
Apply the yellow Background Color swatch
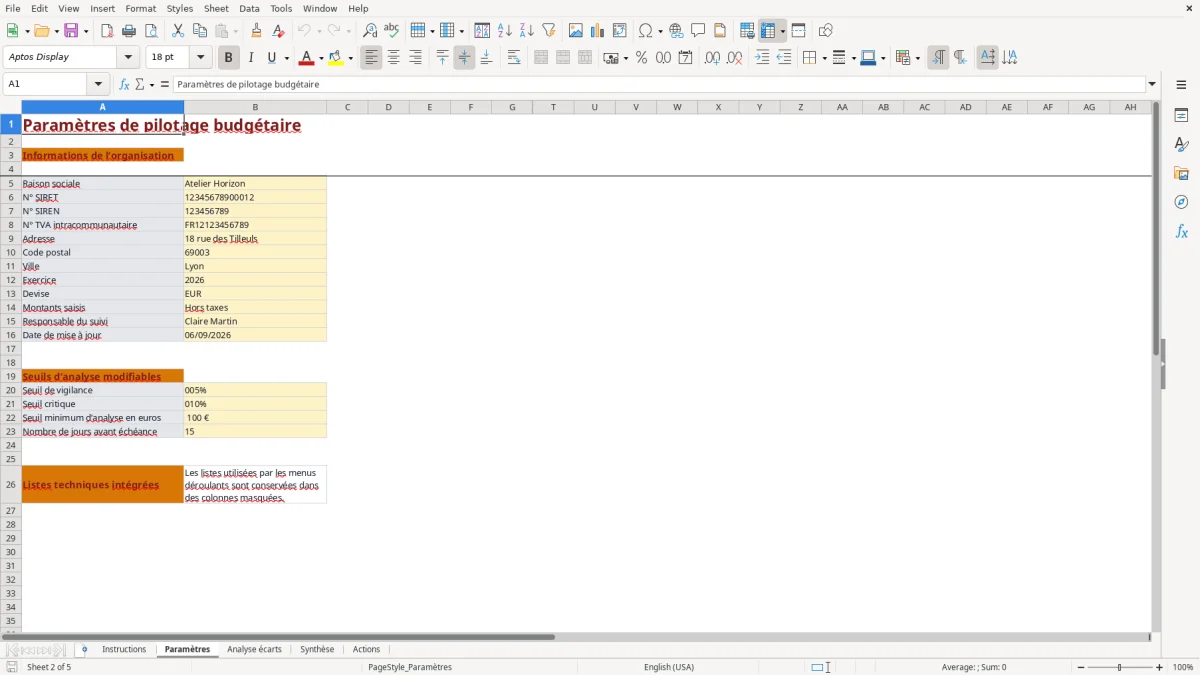336,58
